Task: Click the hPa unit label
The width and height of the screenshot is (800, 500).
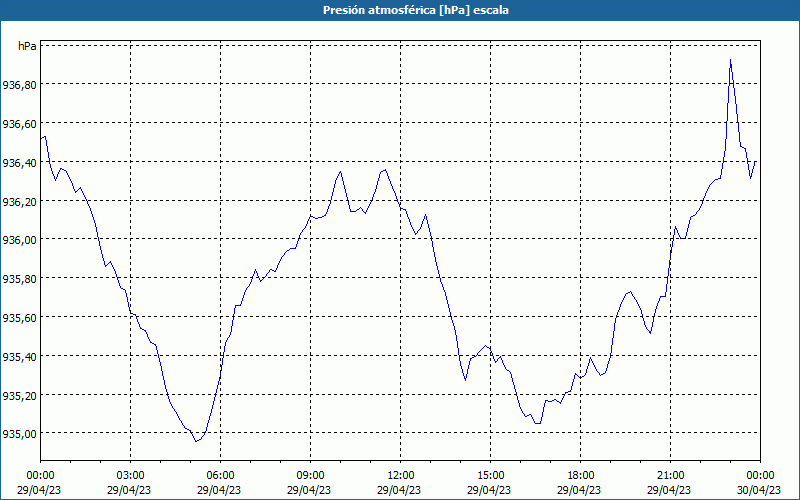Action: (x=27, y=46)
